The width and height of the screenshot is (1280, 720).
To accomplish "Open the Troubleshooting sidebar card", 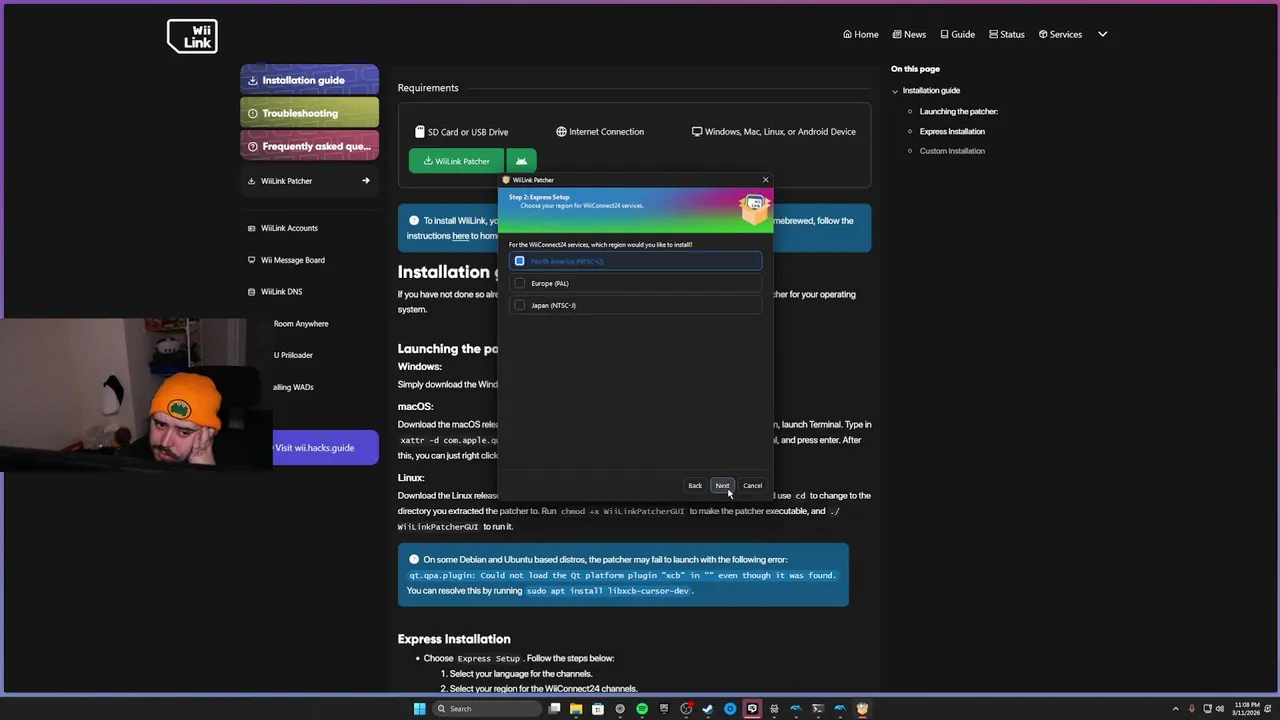I will point(309,113).
